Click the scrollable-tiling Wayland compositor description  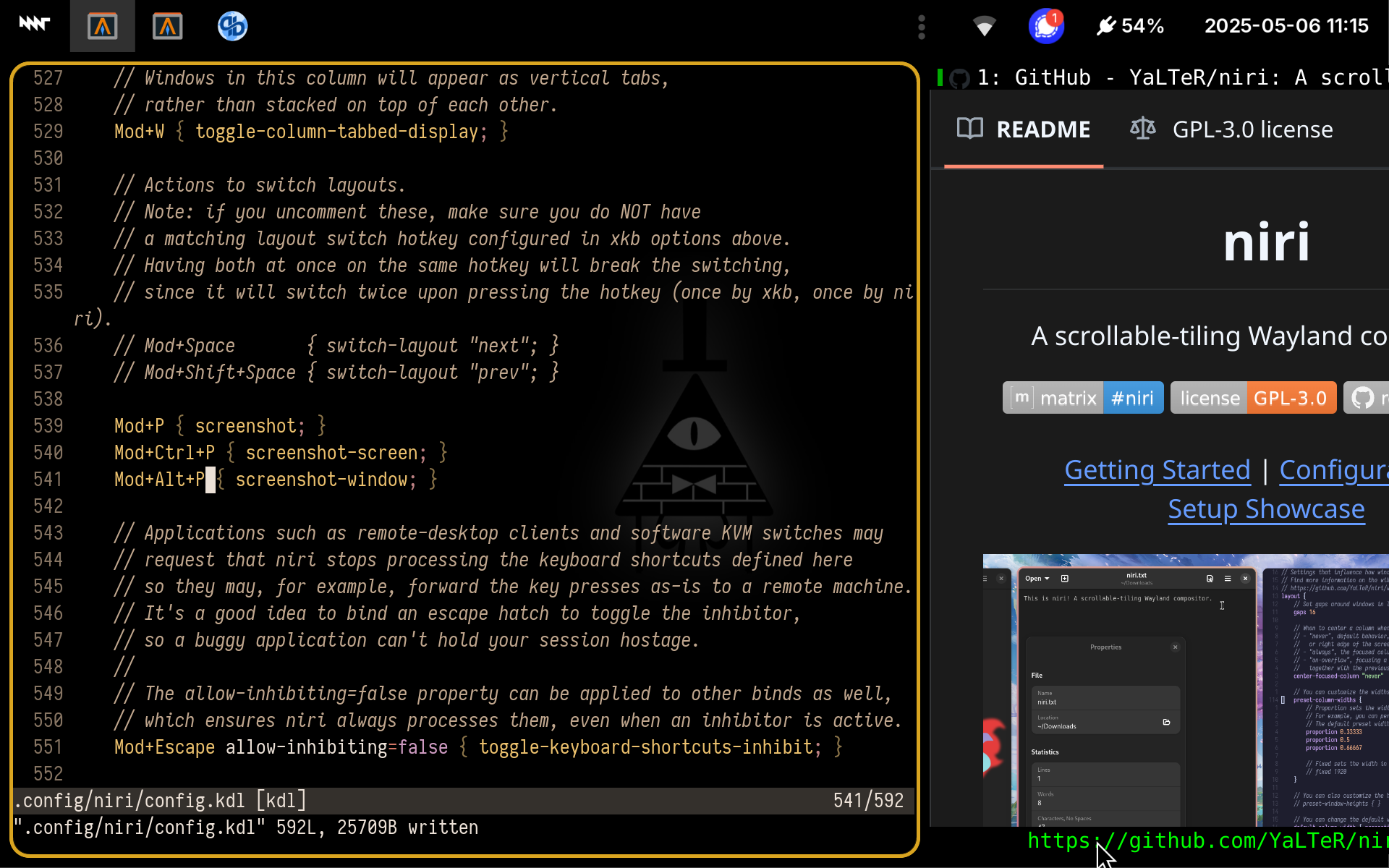pyautogui.click(x=1208, y=336)
